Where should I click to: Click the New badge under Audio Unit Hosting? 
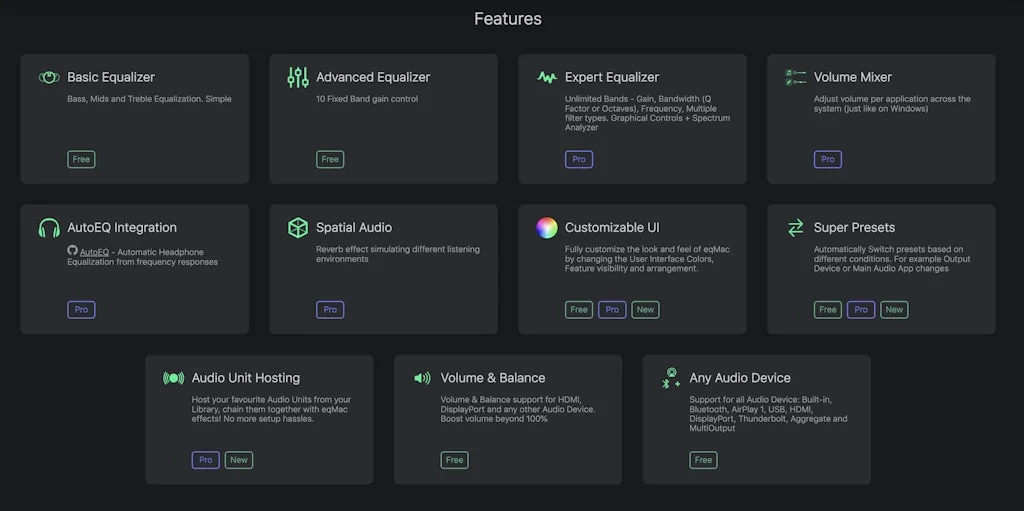pos(238,460)
